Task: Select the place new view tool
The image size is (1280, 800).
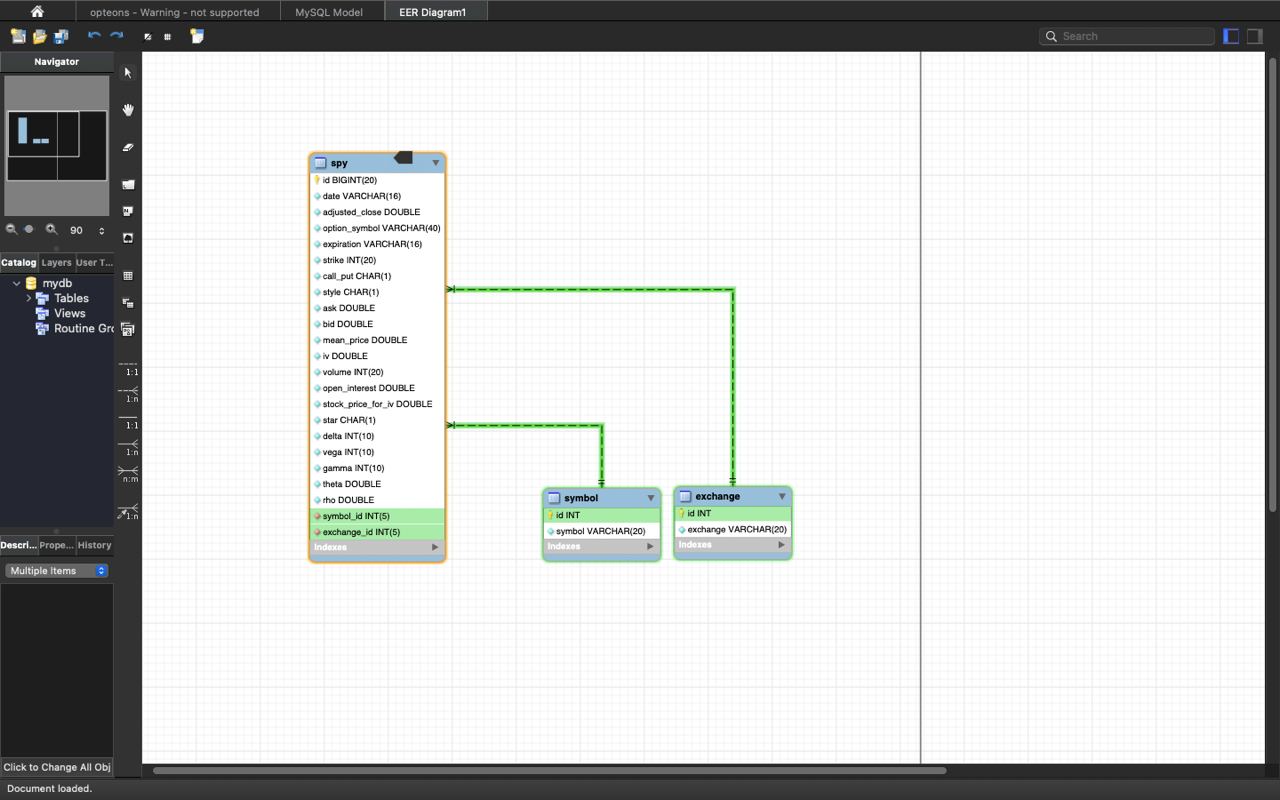Action: (128, 302)
